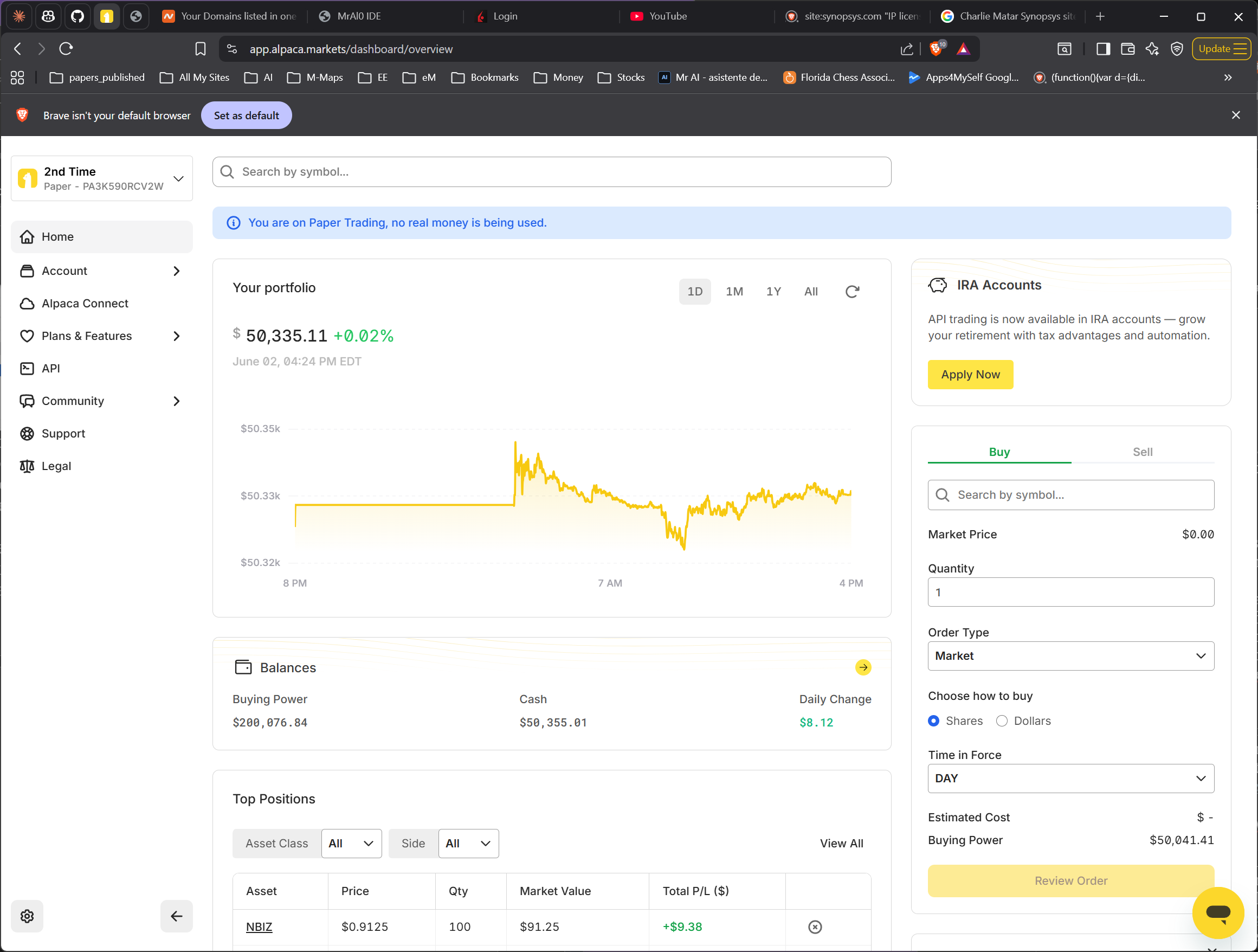
Task: Switch portfolio chart to 1M
Action: [734, 292]
